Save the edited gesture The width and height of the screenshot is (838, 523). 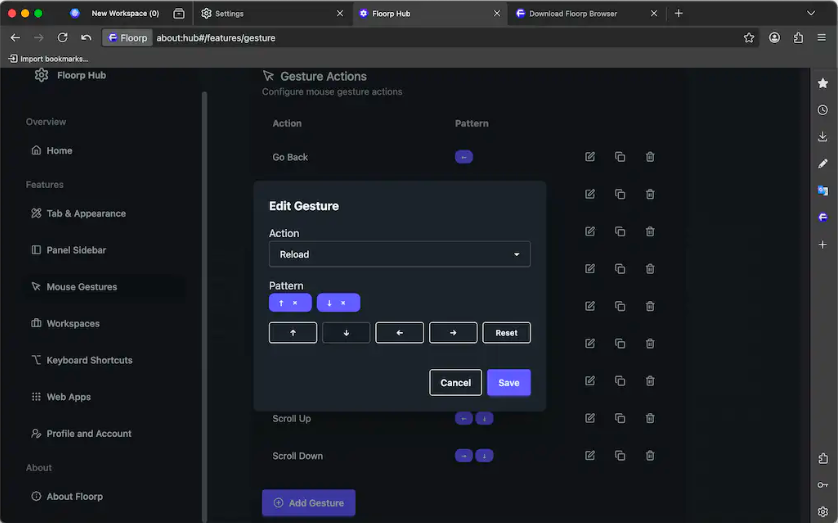(508, 383)
